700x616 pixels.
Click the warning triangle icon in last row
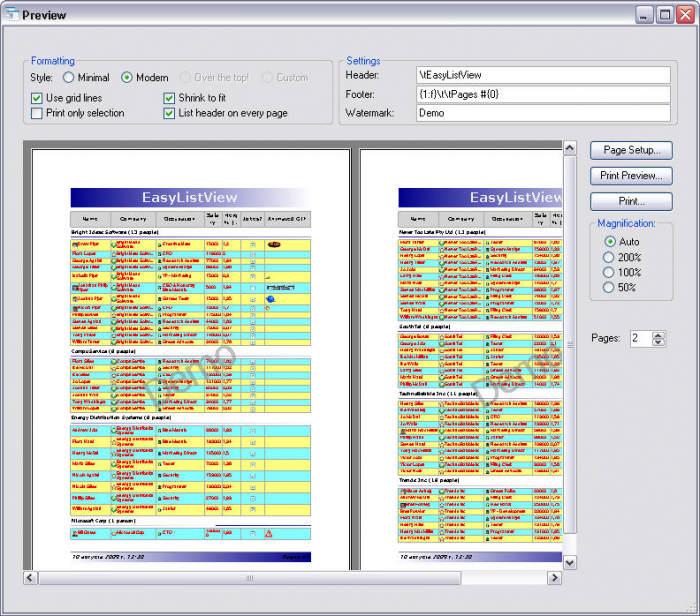point(269,533)
